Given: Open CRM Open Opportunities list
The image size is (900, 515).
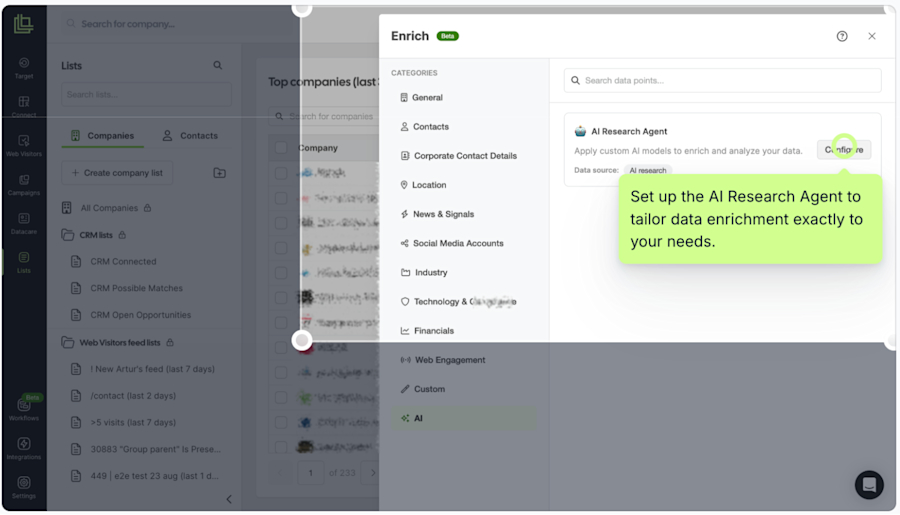Looking at the screenshot, I should point(131,315).
